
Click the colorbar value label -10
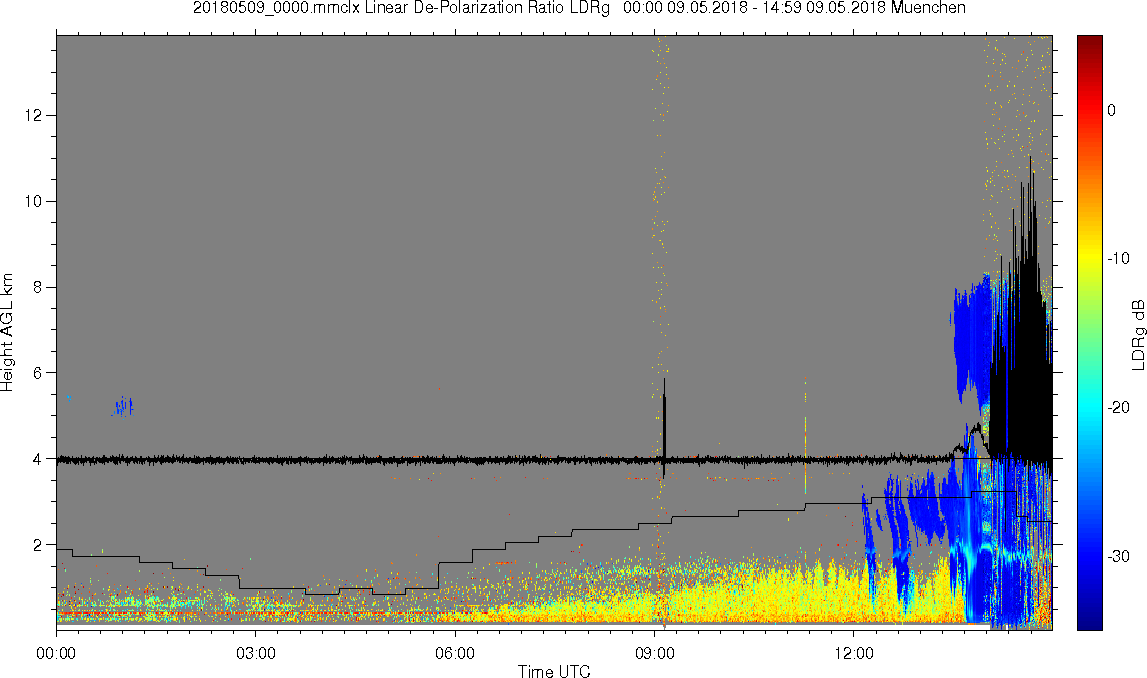coord(1118,259)
